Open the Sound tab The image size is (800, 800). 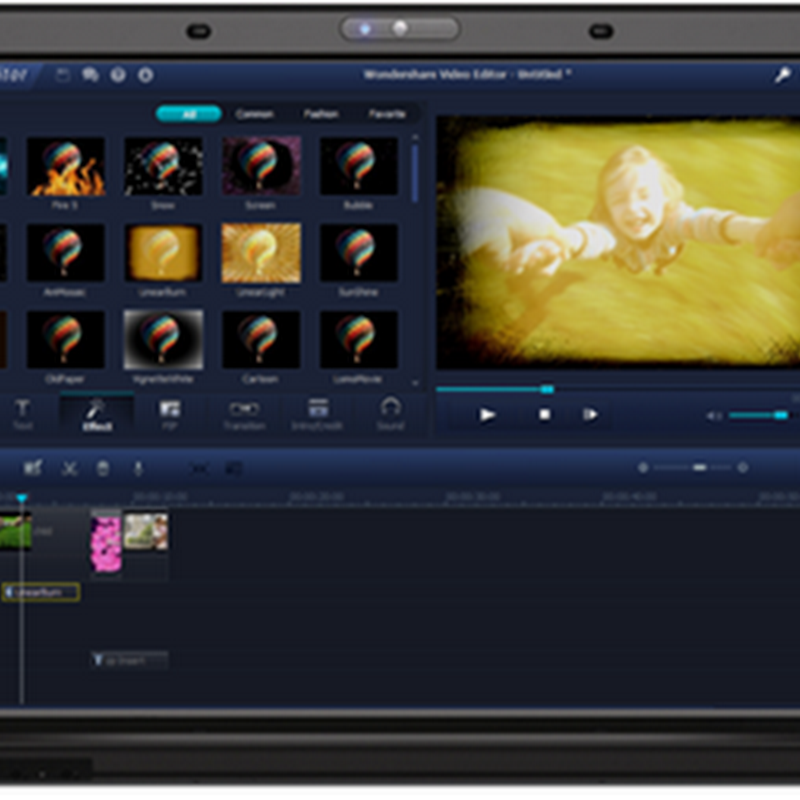tap(390, 414)
